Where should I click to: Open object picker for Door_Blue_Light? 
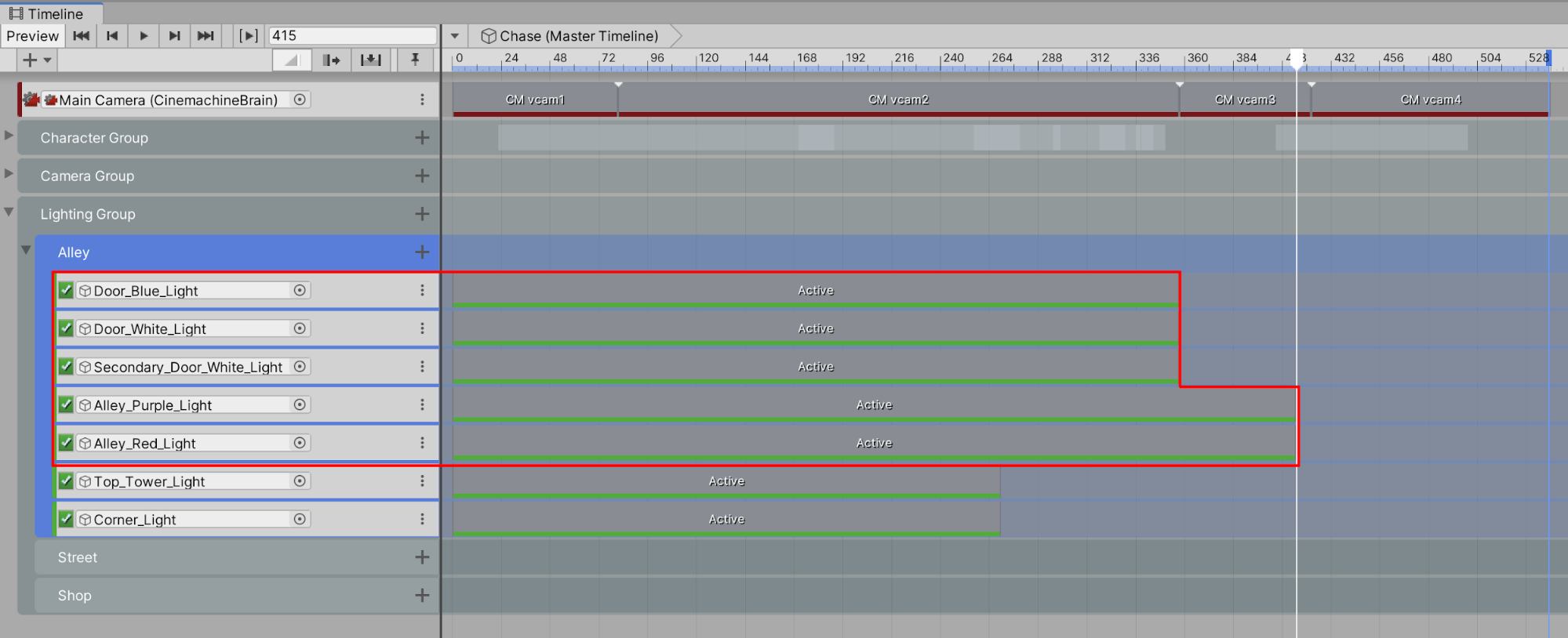pos(300,290)
